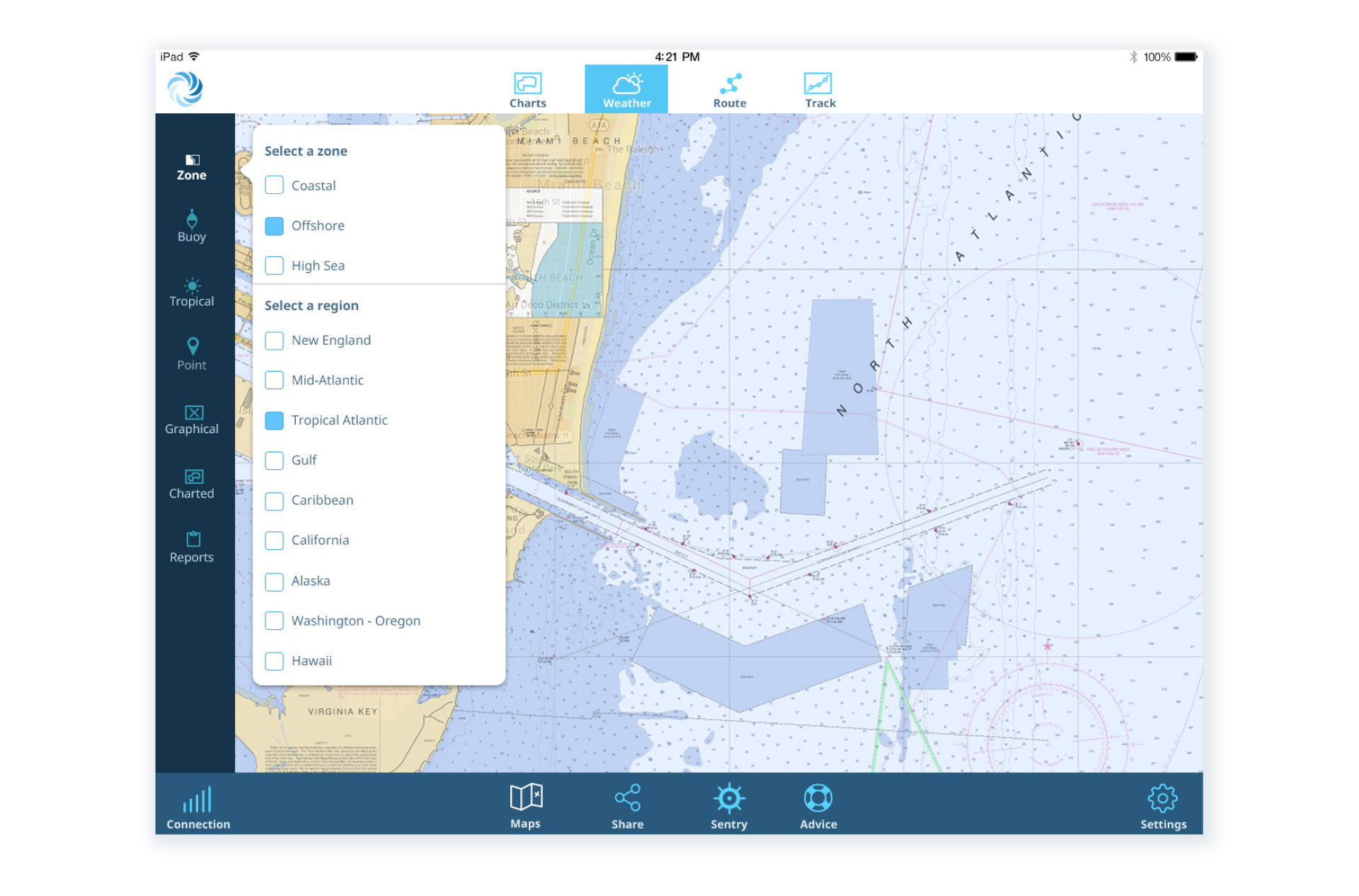This screenshot has width=1359, height=896.
Task: Tap the Alaska label text
Action: (311, 580)
